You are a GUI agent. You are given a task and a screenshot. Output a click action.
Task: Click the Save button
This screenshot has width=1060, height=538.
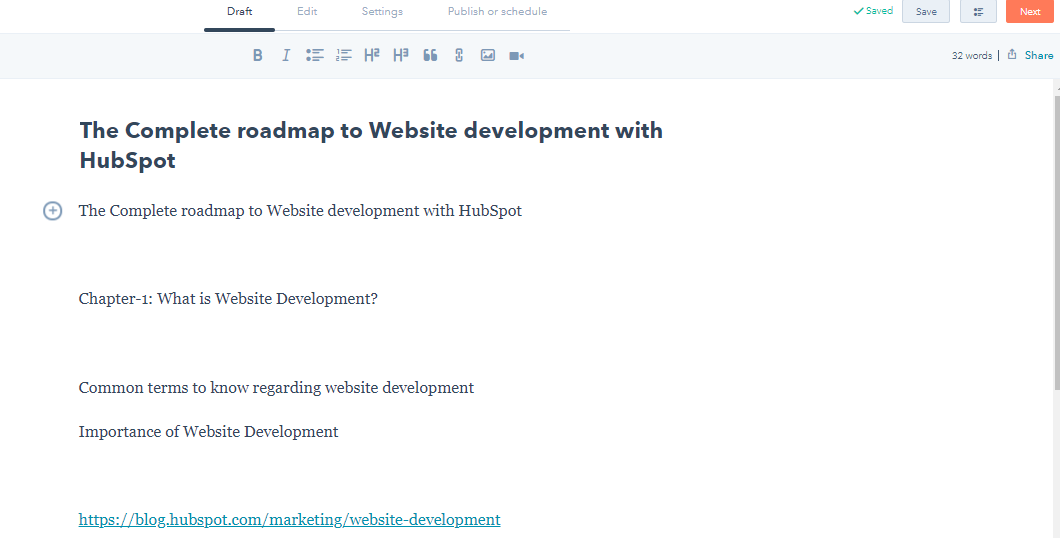click(x=926, y=11)
